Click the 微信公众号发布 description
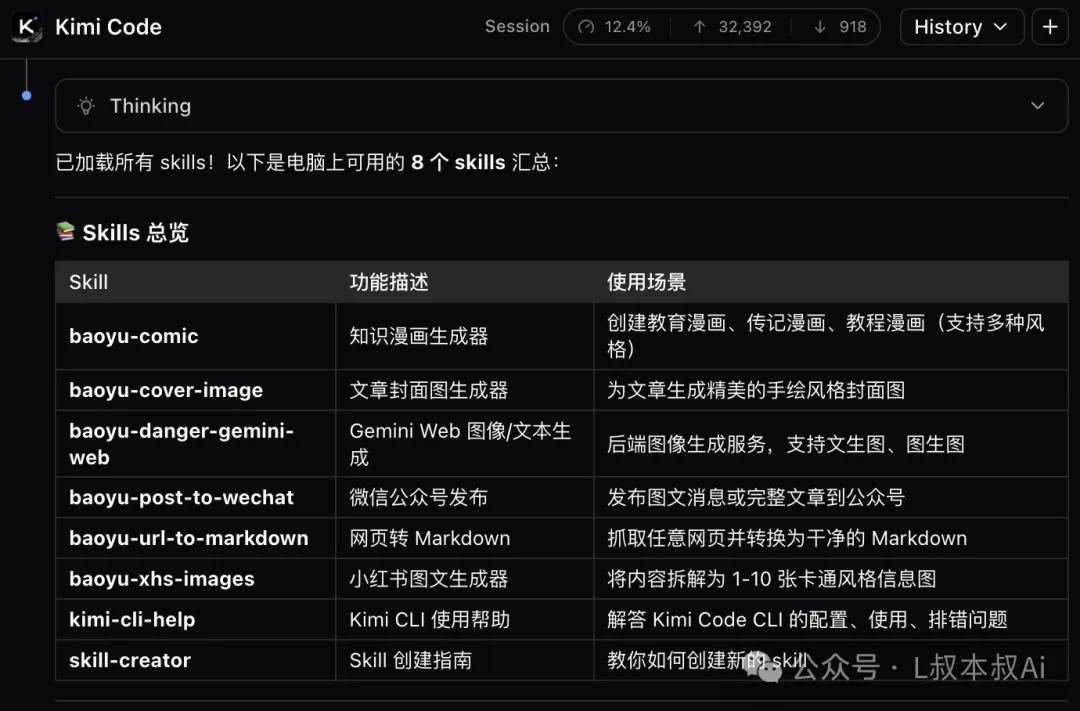Image resolution: width=1080 pixels, height=711 pixels. click(419, 497)
